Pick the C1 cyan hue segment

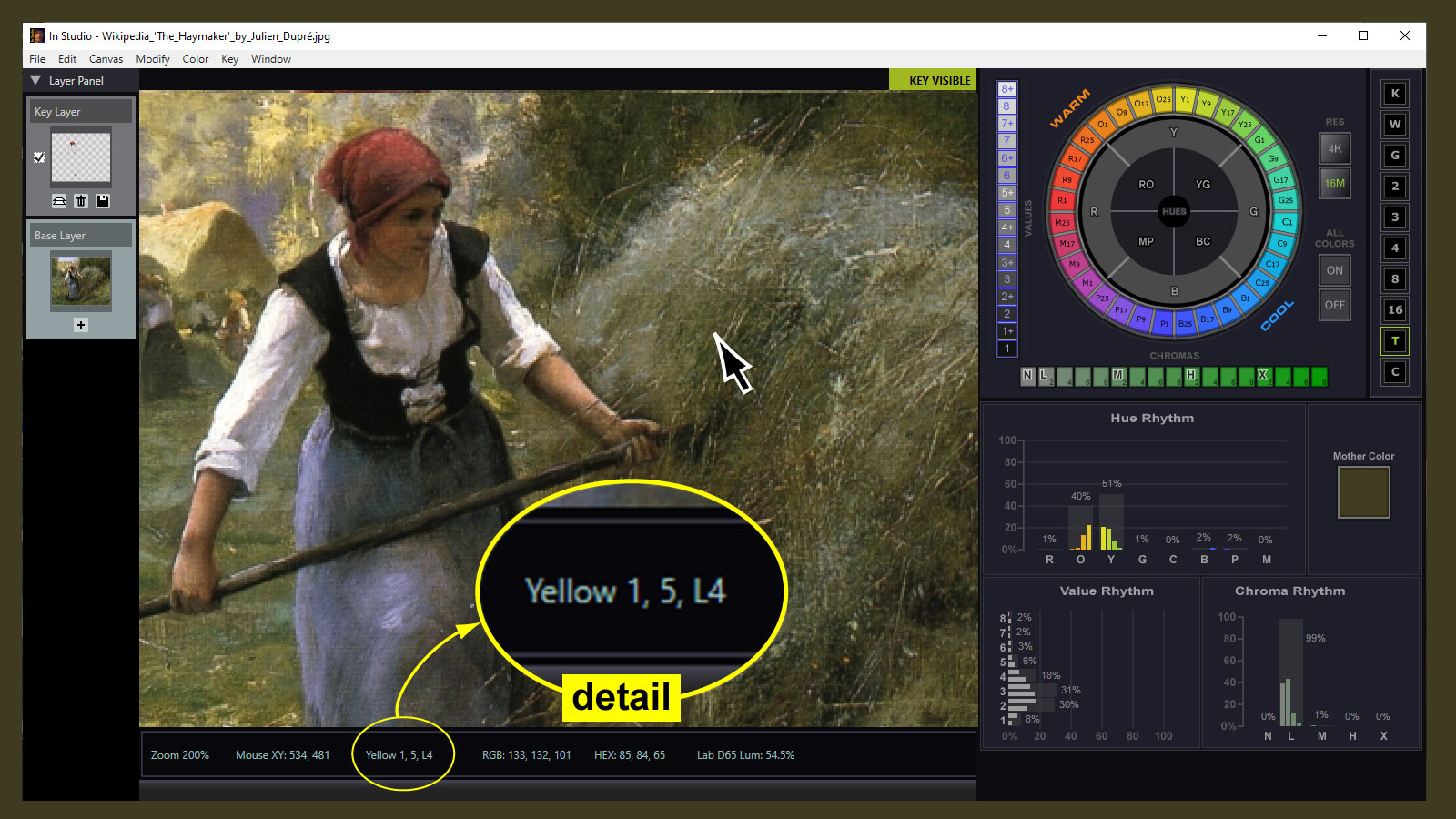click(x=1288, y=222)
